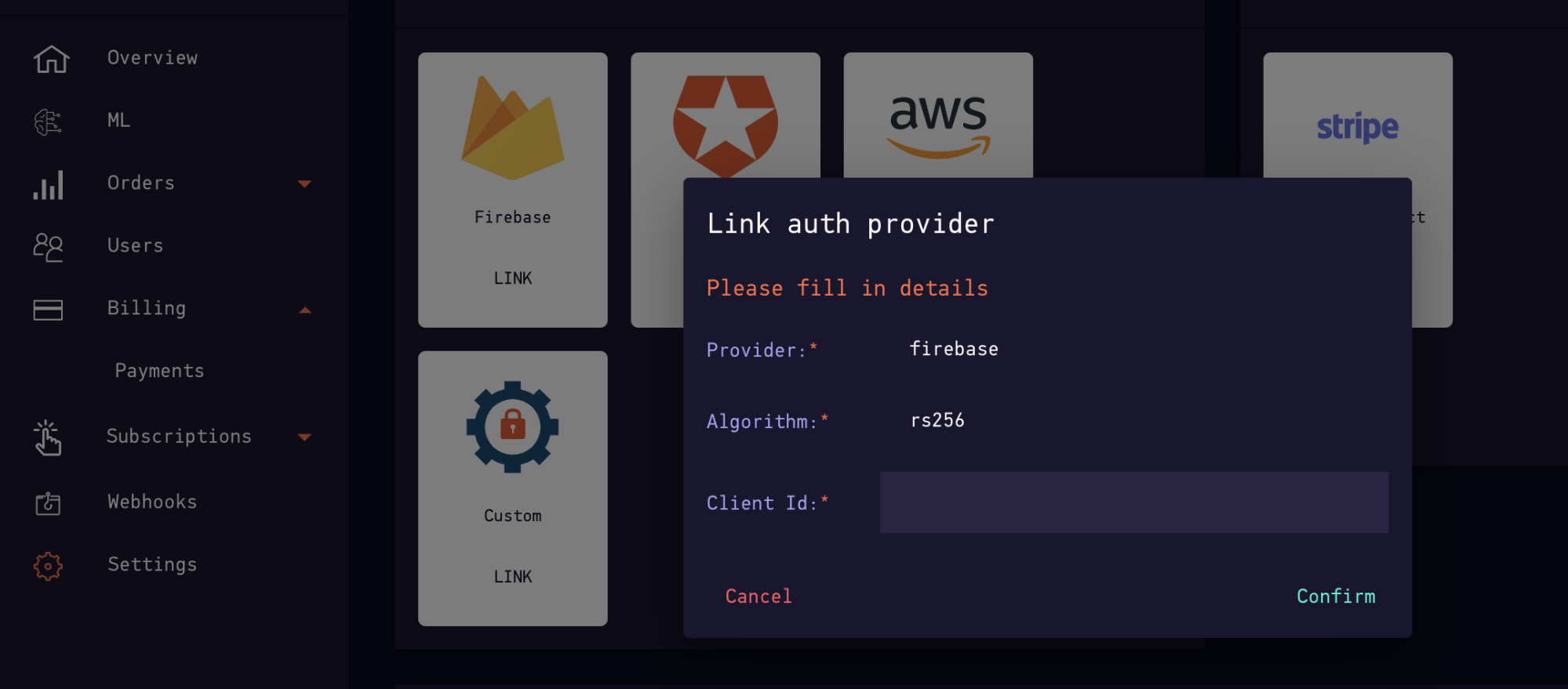The height and width of the screenshot is (689, 1568).
Task: Expand the Orders menu arrow
Action: pos(305,184)
